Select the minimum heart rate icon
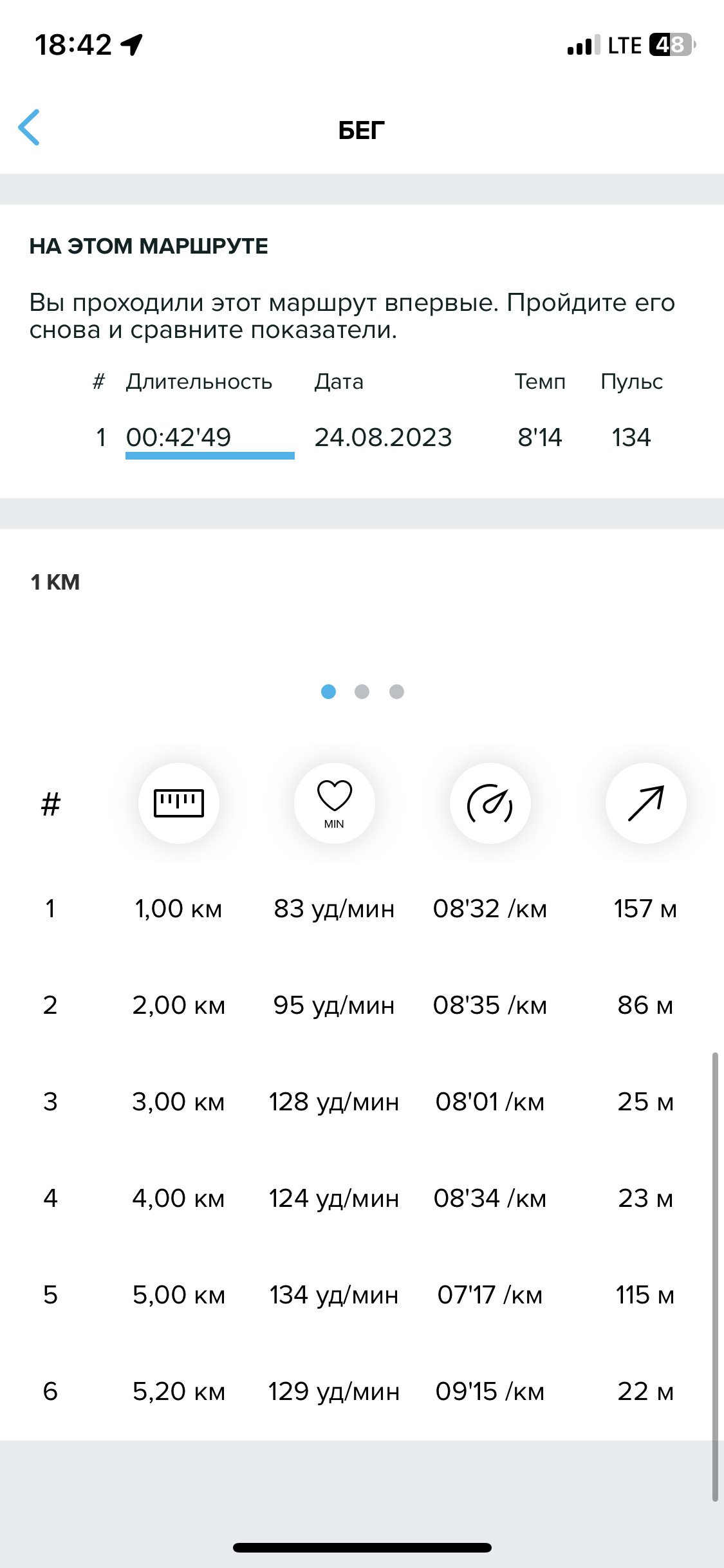Screen dimensions: 724x1568 point(335,803)
